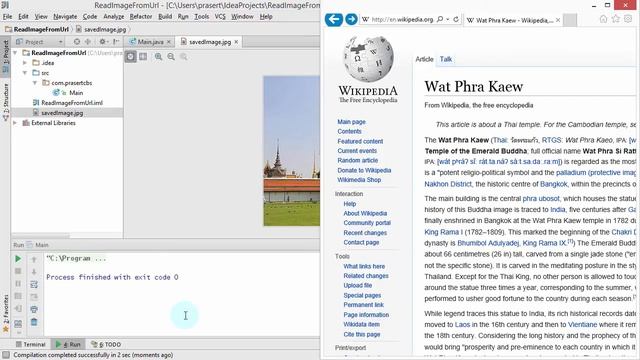This screenshot has height=360, width=640.
Task: Open the Terminal tool window
Action: coord(31,344)
